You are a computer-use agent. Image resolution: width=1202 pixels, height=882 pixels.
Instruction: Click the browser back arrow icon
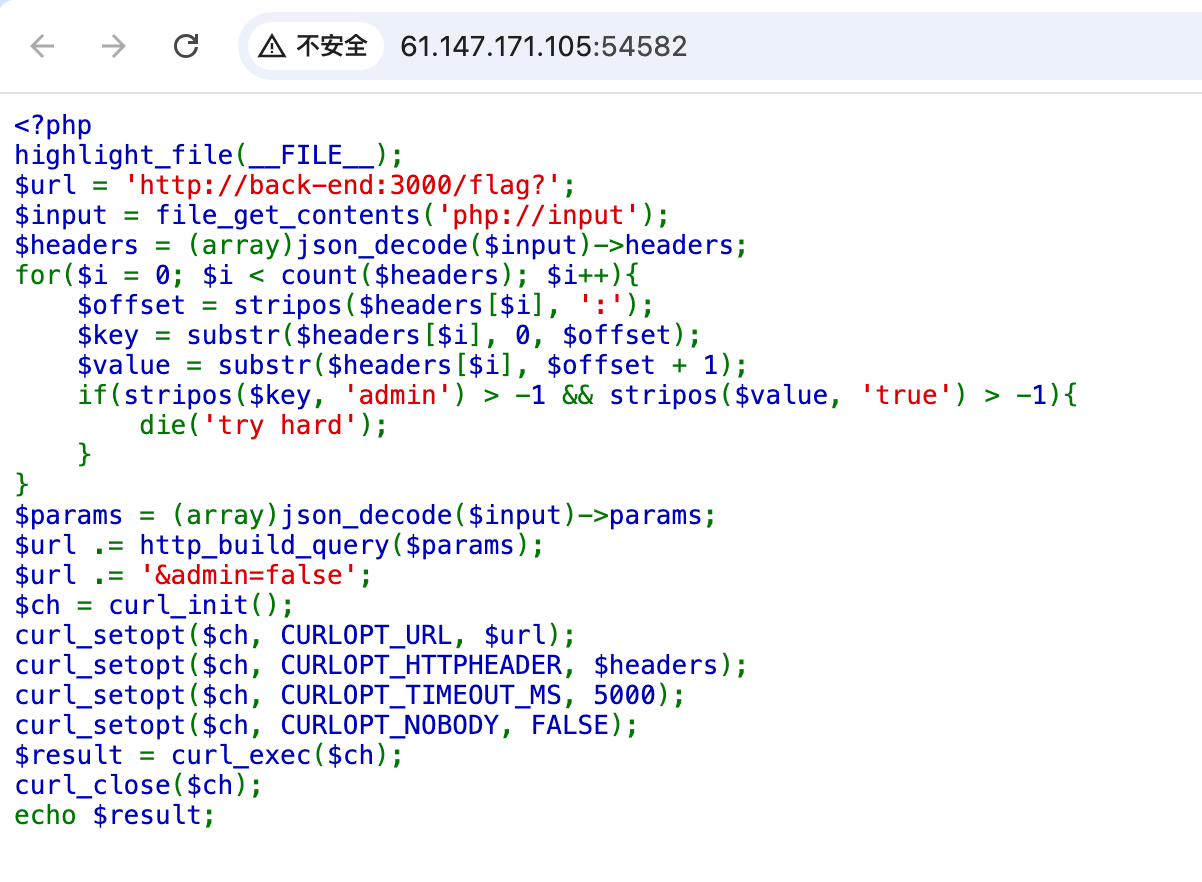pos(42,45)
